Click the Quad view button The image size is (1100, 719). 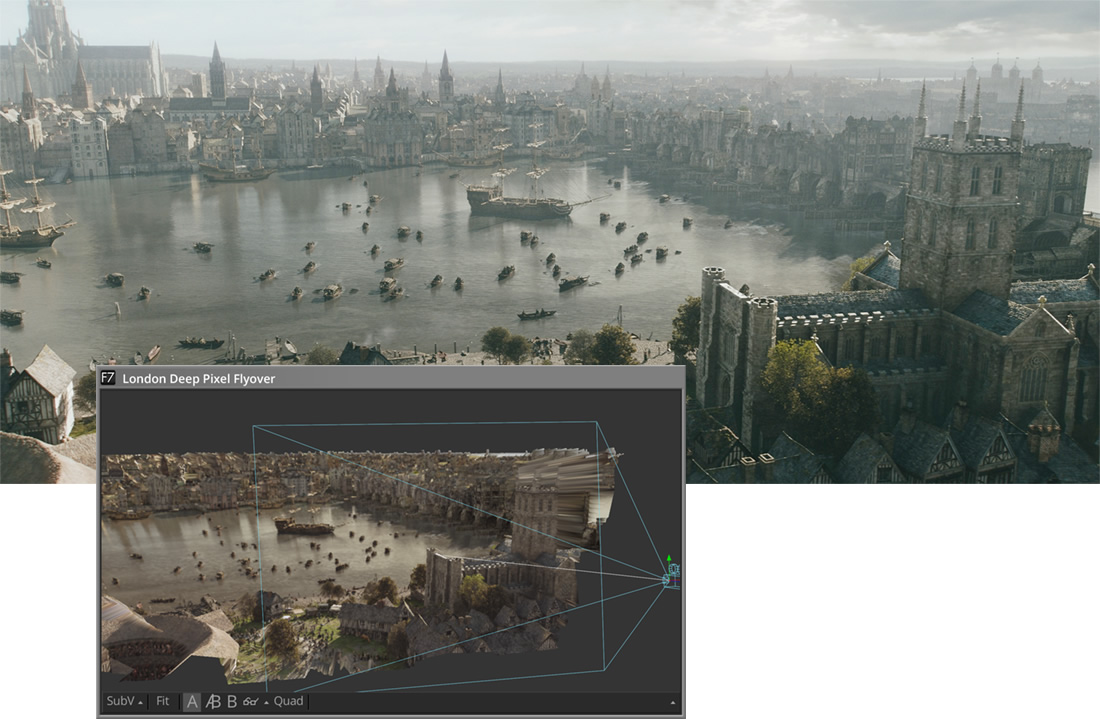[x=288, y=701]
